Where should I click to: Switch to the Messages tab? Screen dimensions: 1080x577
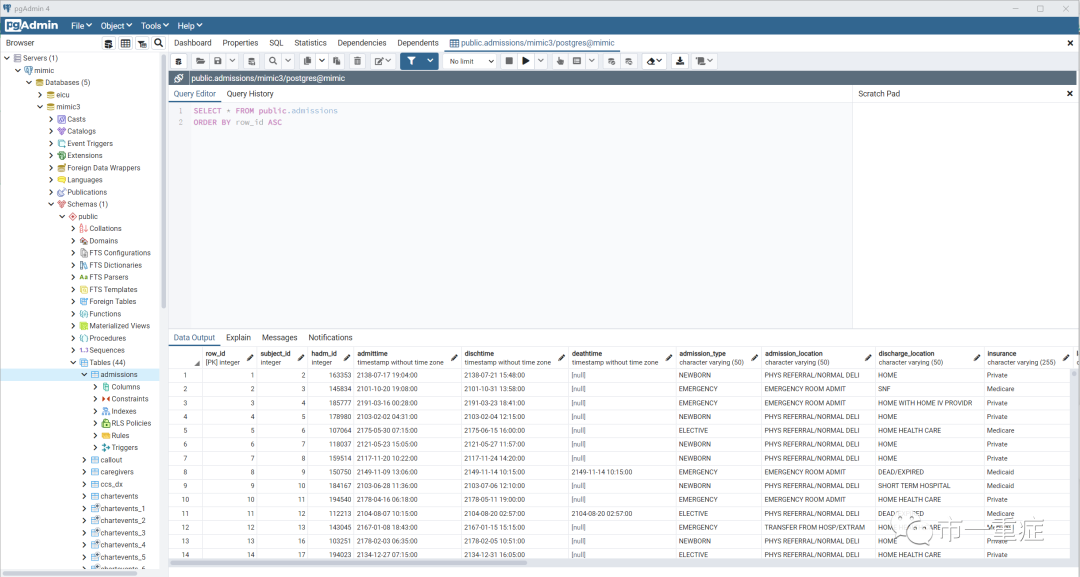point(280,337)
